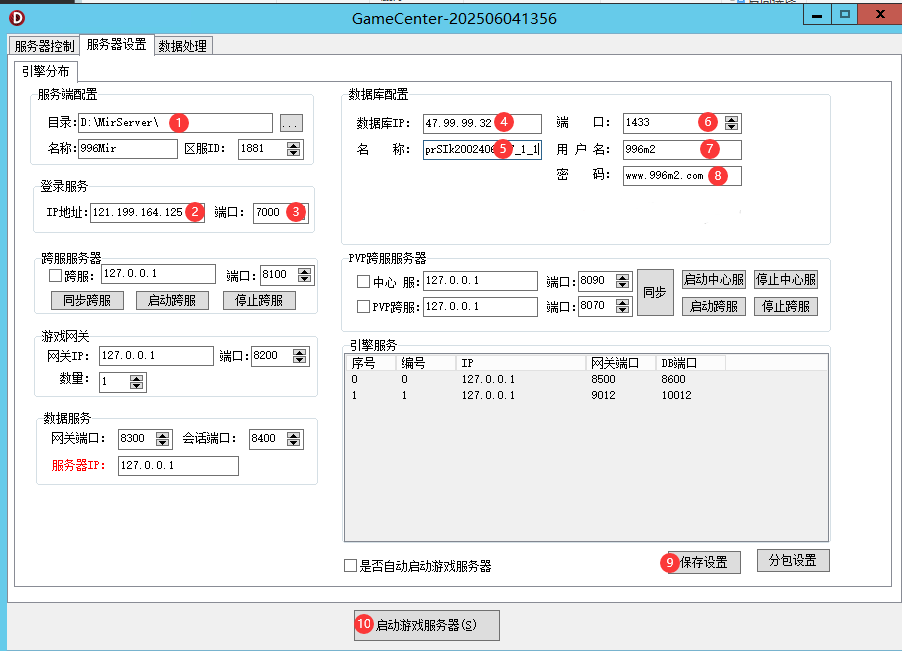The height and width of the screenshot is (651, 902).
Task: Tick the 中心服 checkbox
Action: [364, 281]
